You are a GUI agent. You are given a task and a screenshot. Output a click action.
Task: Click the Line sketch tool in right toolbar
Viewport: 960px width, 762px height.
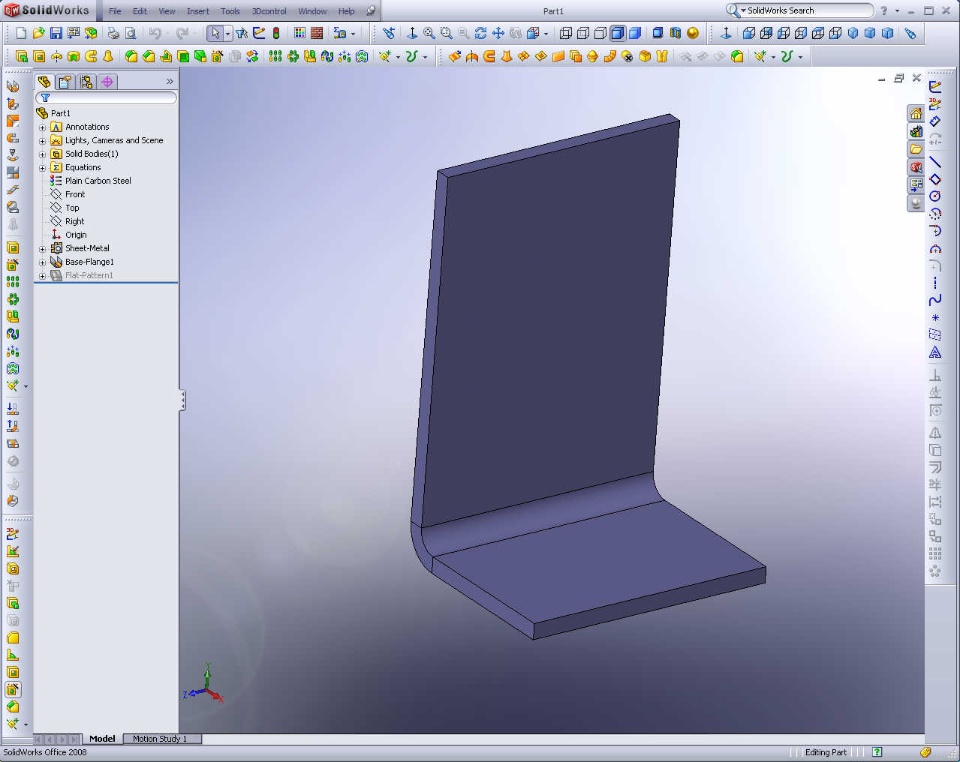click(x=935, y=162)
